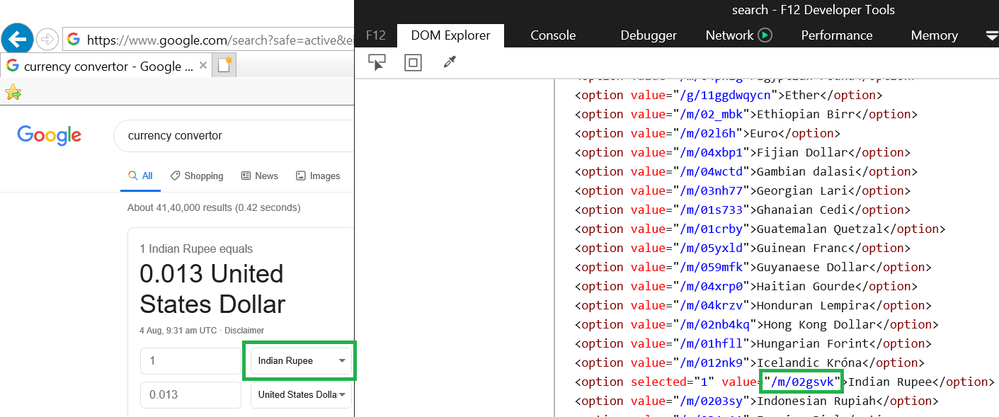The width and height of the screenshot is (999, 417).
Task: Select the Ether option line
Action: [728, 95]
